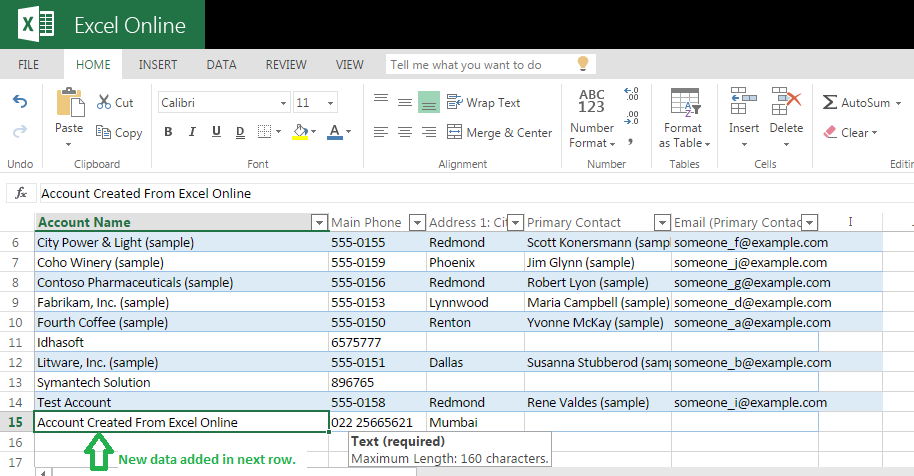Copy the selected cell
This screenshot has height=476, width=914.
(119, 133)
